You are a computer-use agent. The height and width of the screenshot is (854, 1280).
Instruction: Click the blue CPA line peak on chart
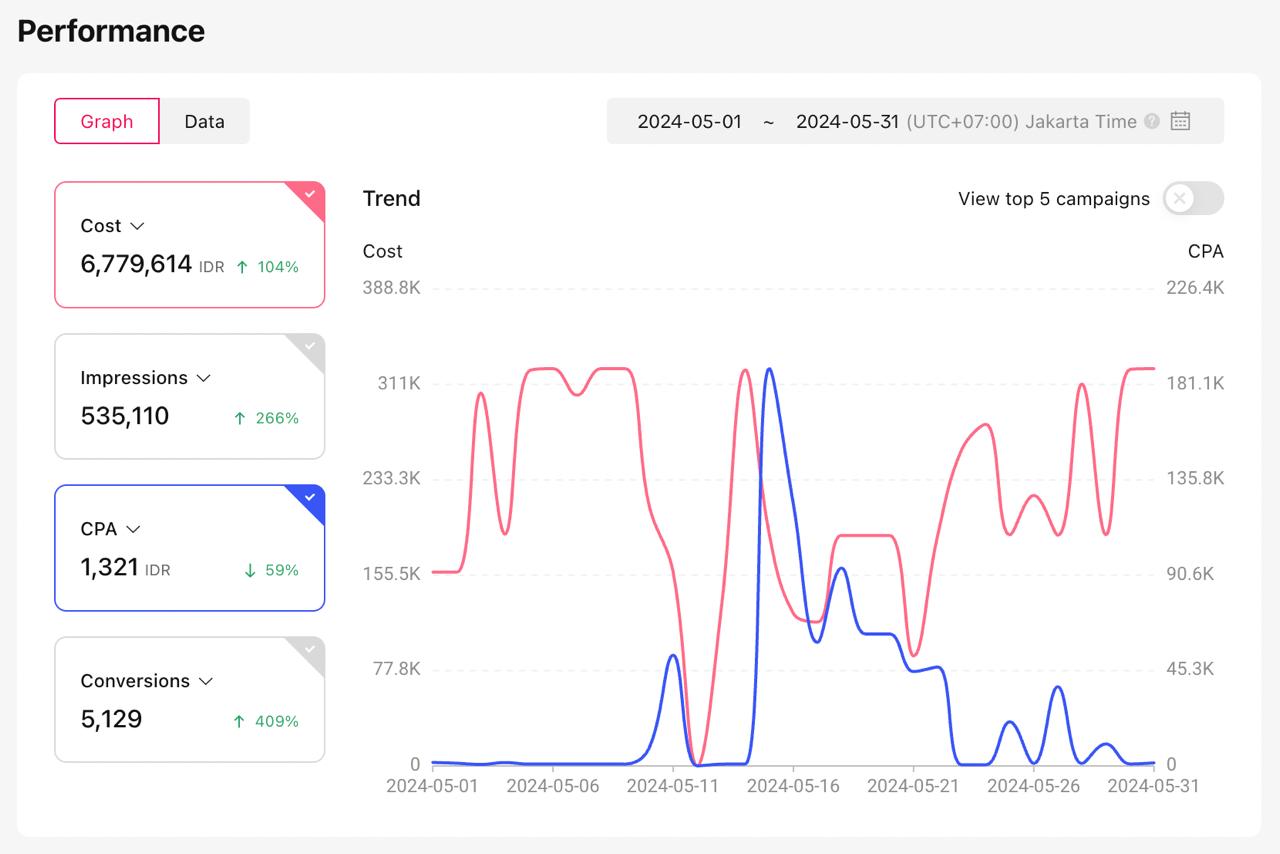click(768, 370)
